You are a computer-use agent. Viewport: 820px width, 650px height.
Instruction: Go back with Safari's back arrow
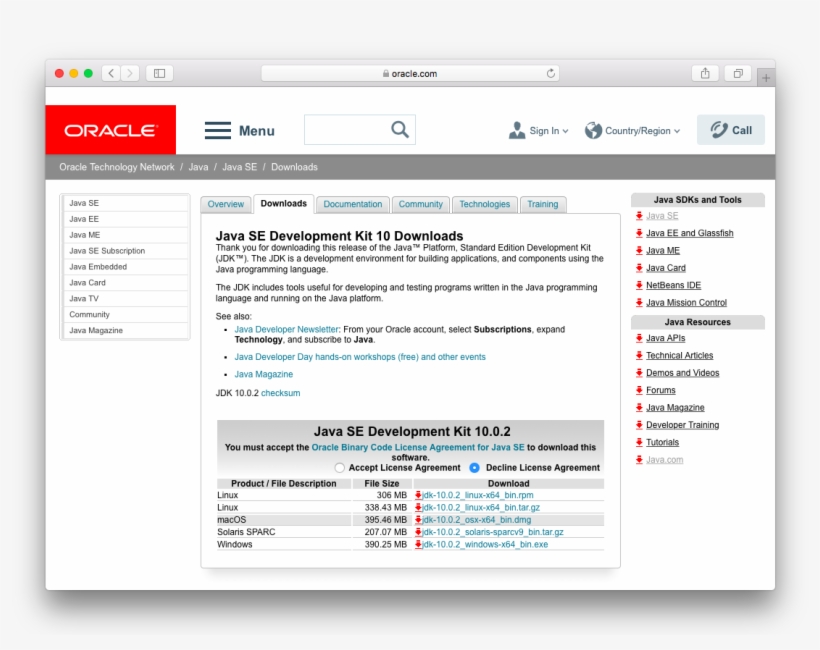coord(111,73)
